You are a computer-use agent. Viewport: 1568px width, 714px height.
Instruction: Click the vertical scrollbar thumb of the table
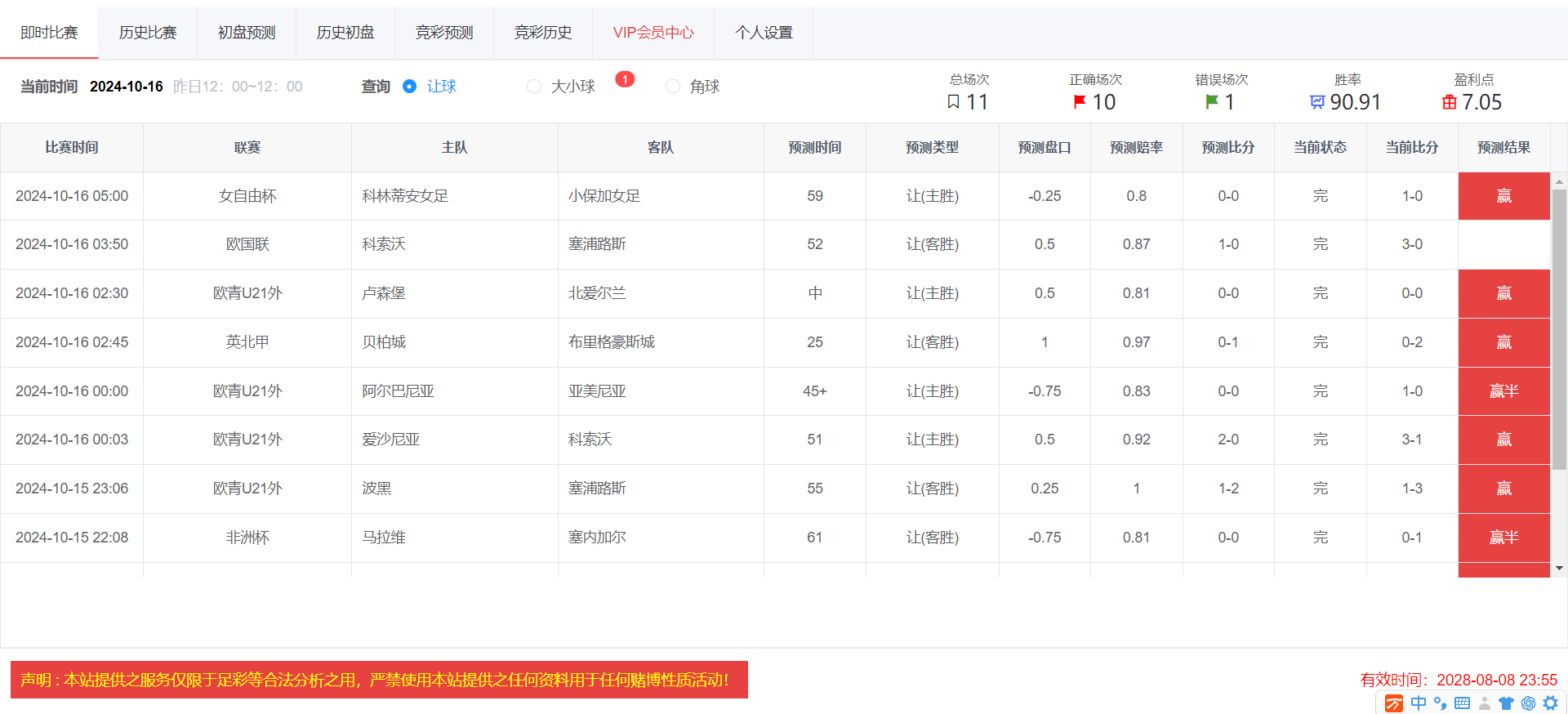[1559, 329]
